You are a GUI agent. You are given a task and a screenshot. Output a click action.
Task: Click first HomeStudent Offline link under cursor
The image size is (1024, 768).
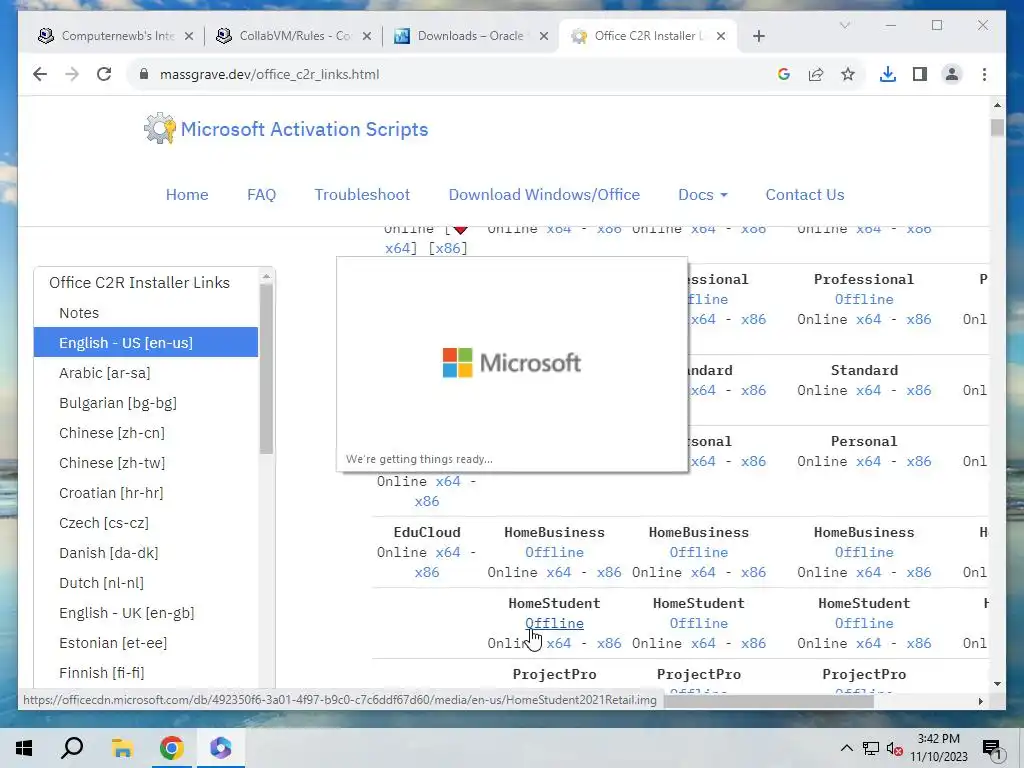coord(554,624)
